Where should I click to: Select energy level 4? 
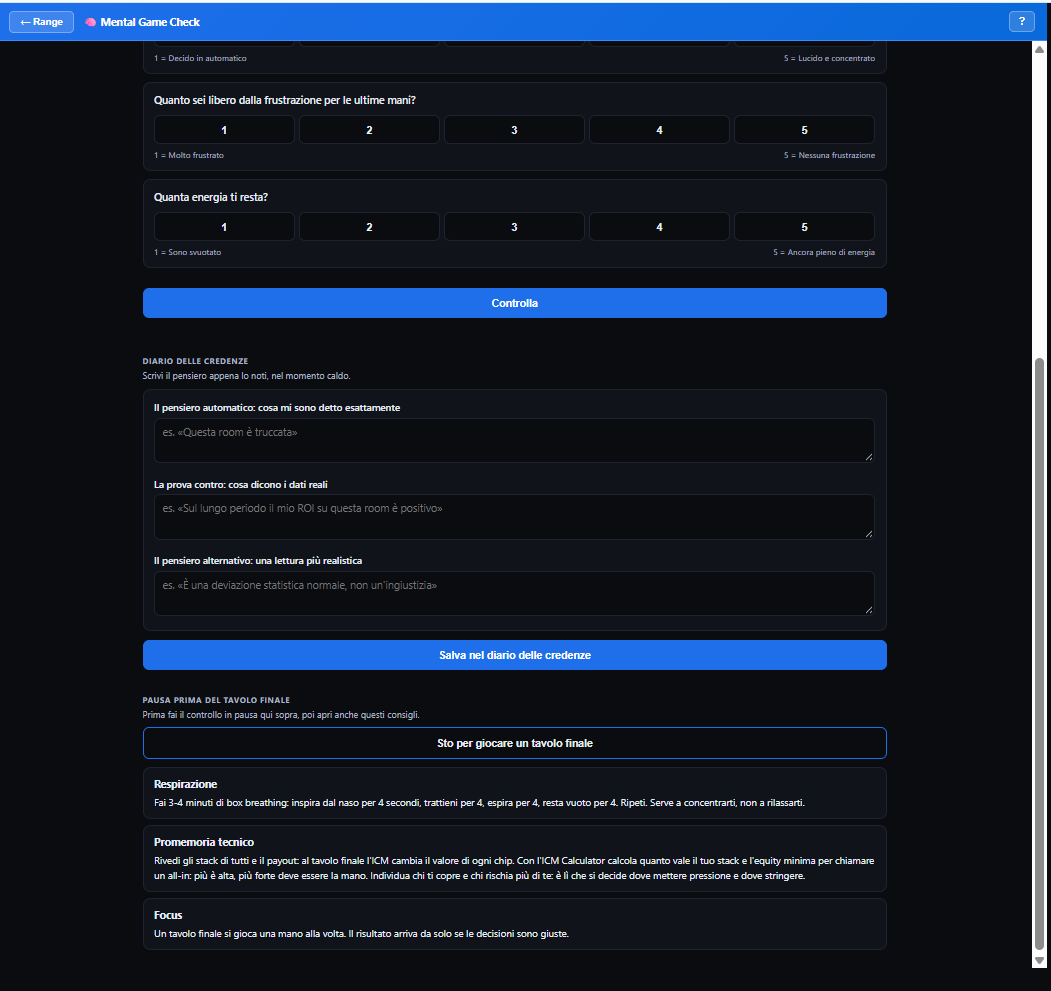click(x=660, y=227)
